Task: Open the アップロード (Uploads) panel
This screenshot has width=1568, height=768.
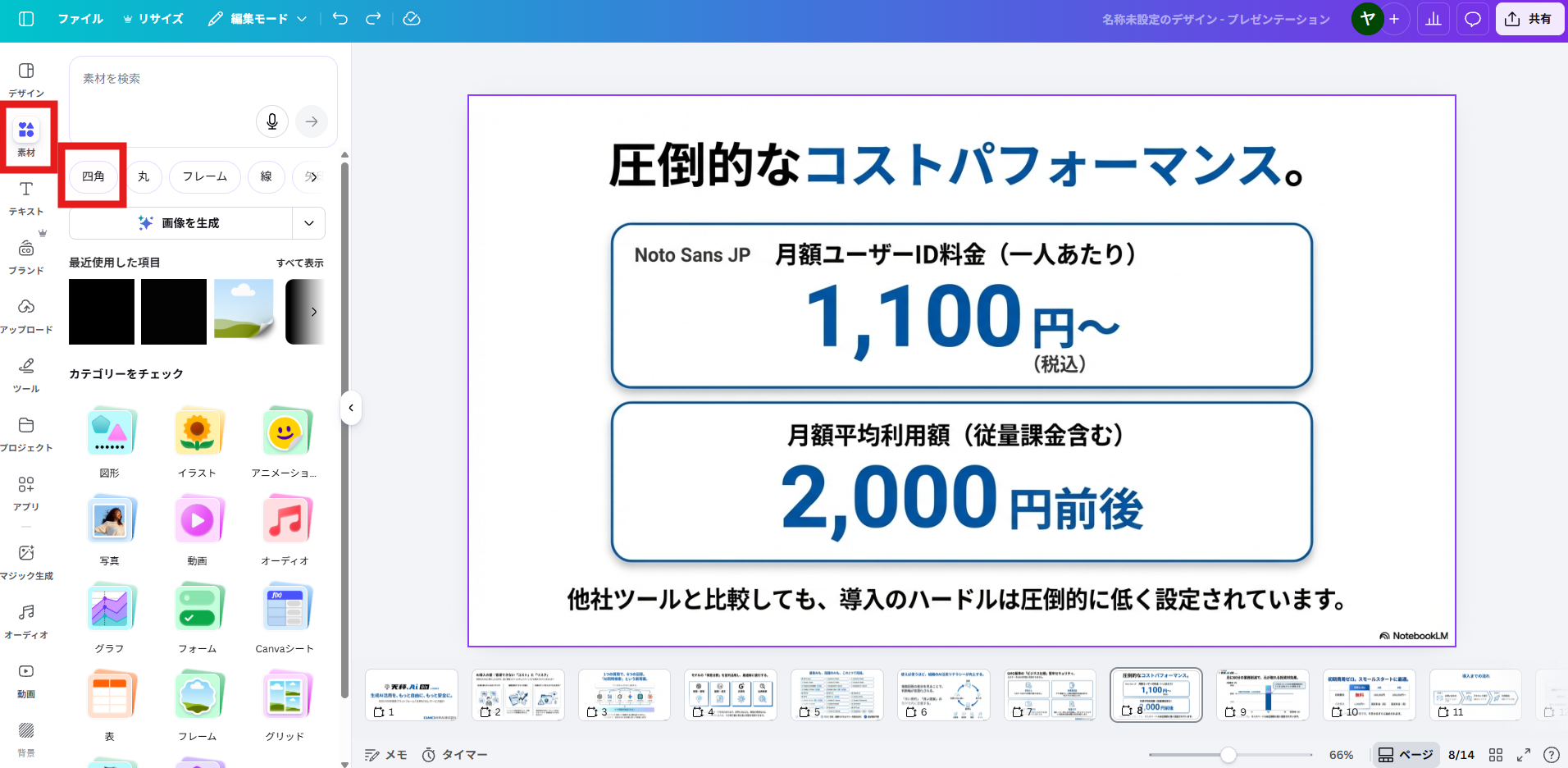Action: coord(25,315)
